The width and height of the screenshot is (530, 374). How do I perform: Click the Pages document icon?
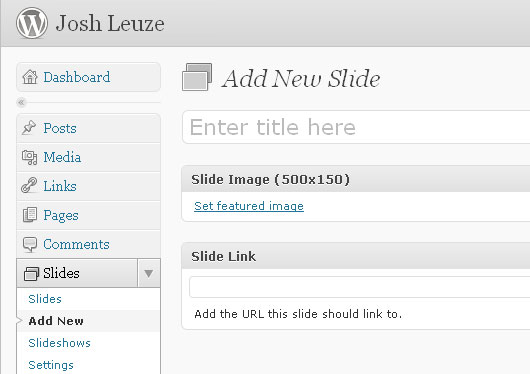point(30,215)
